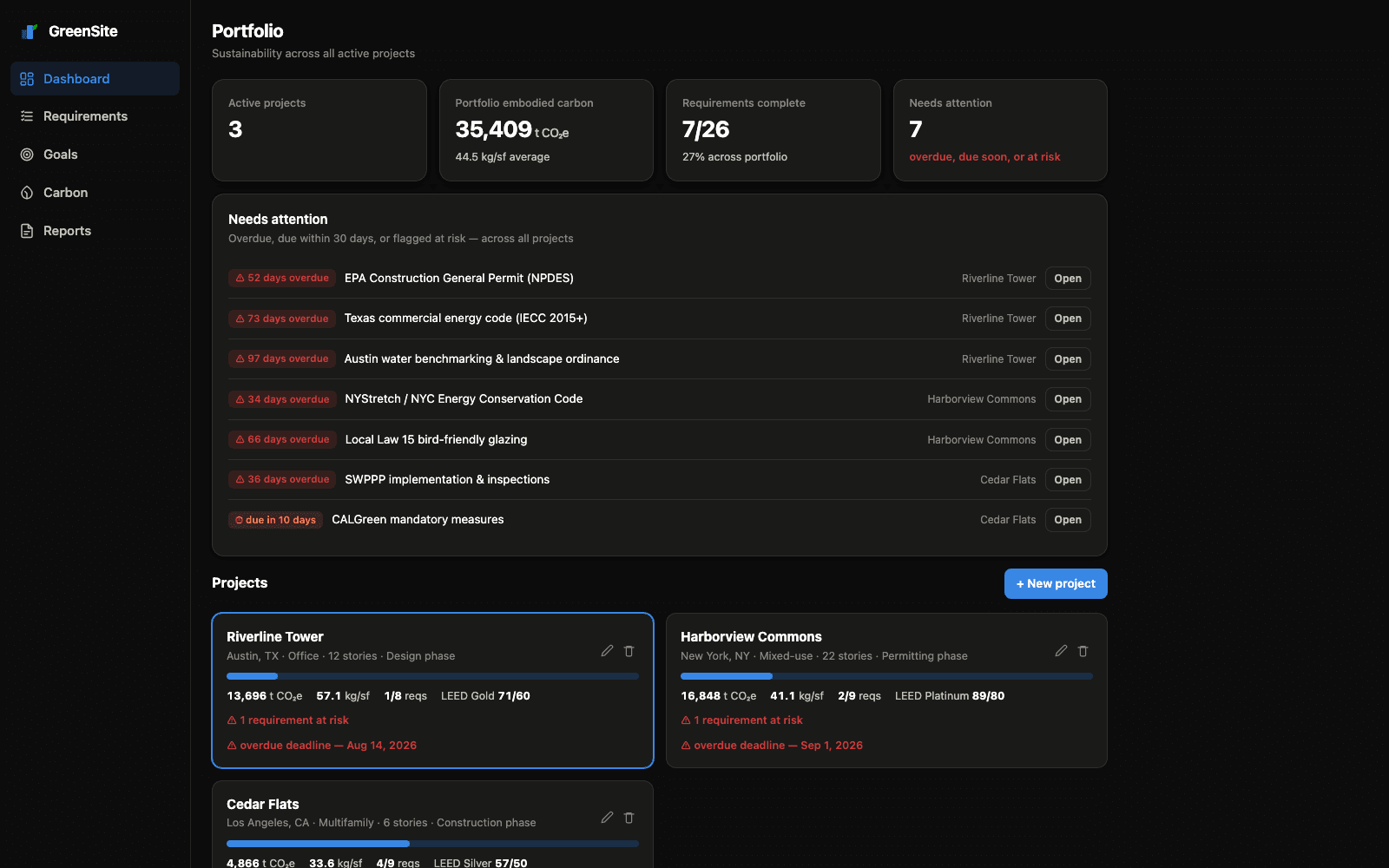
Task: Select the Cedar Flats project card title
Action: 262,805
